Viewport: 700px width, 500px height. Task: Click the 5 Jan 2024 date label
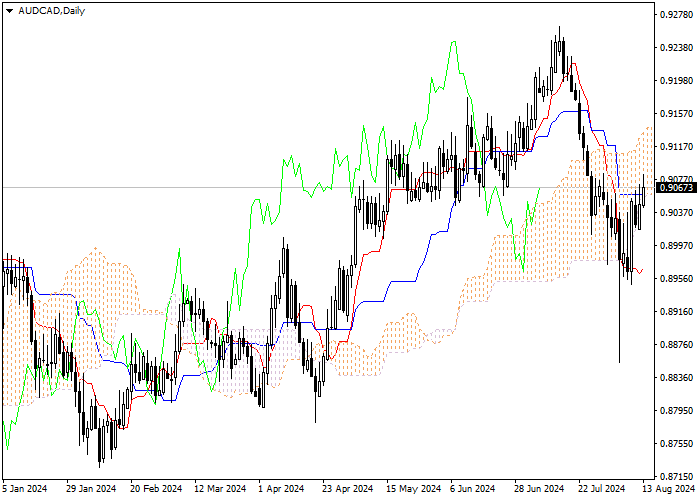[25, 488]
